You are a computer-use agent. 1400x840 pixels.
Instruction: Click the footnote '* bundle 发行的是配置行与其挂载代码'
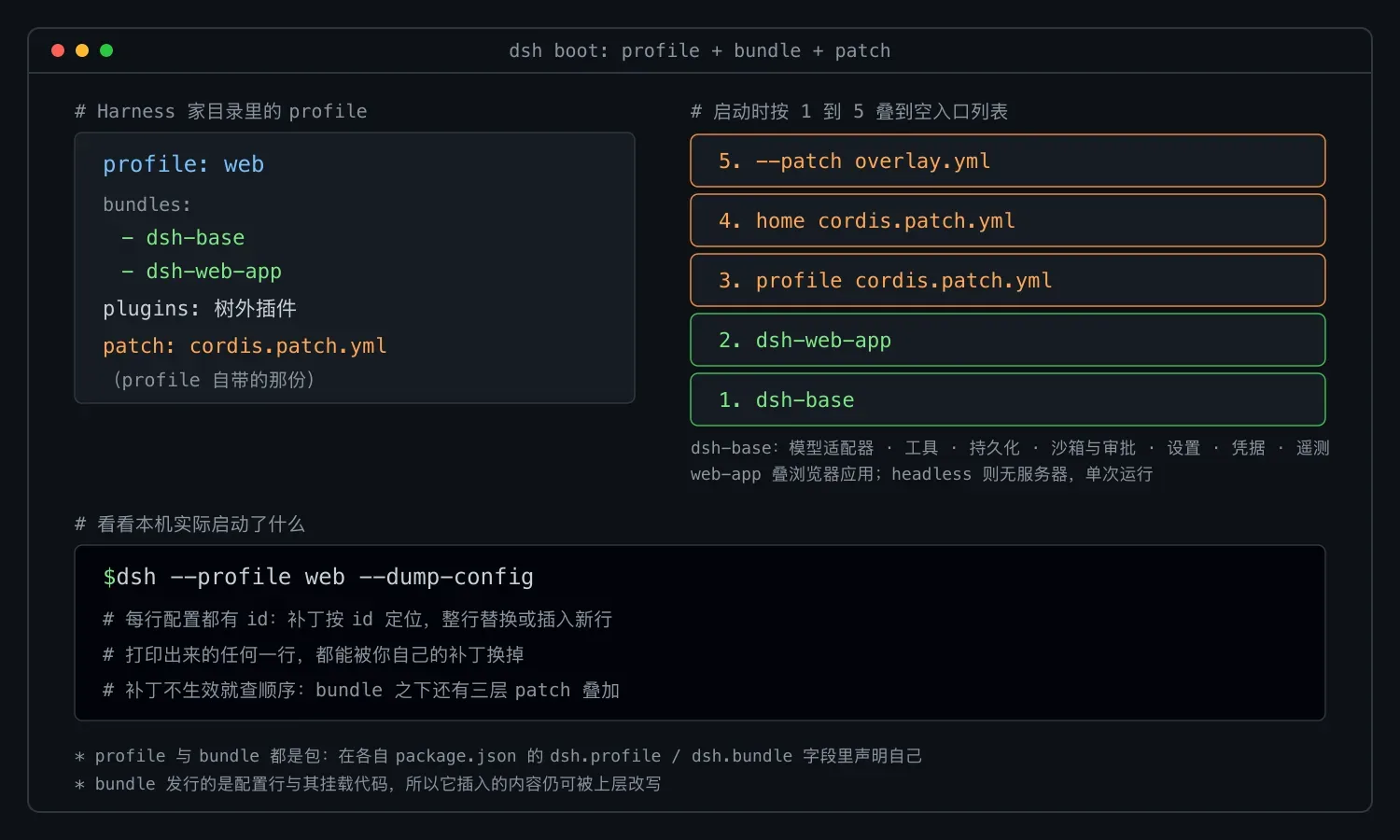(x=368, y=784)
